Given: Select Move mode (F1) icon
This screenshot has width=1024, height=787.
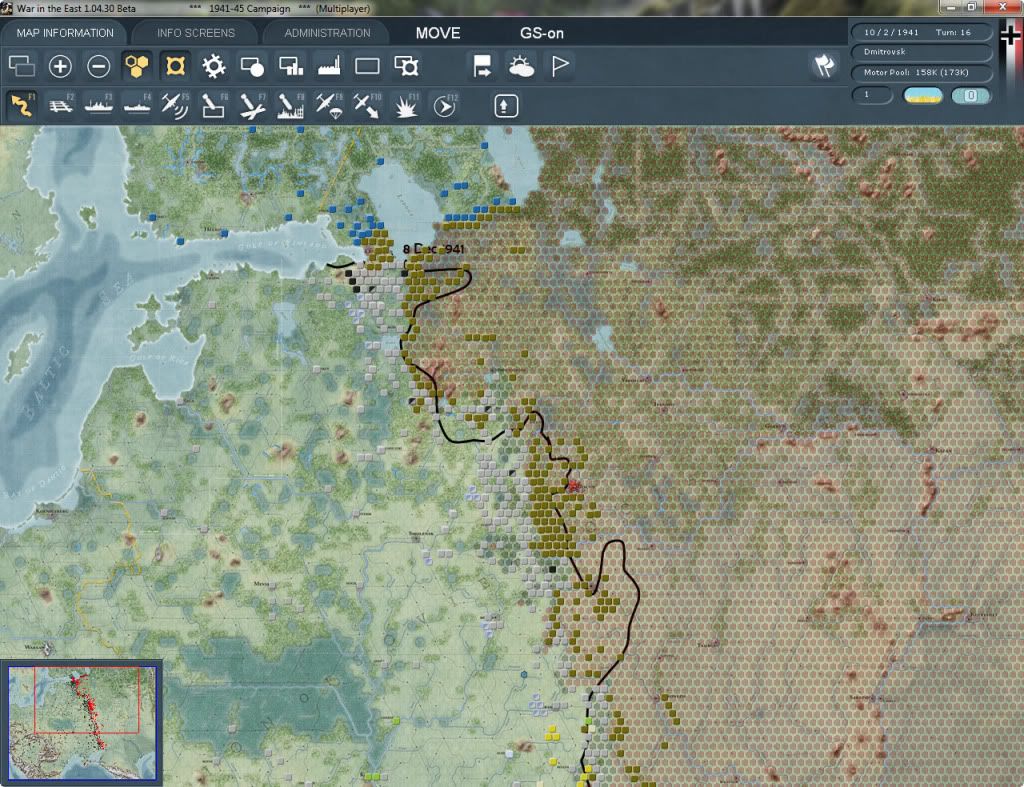Looking at the screenshot, I should pos(22,105).
